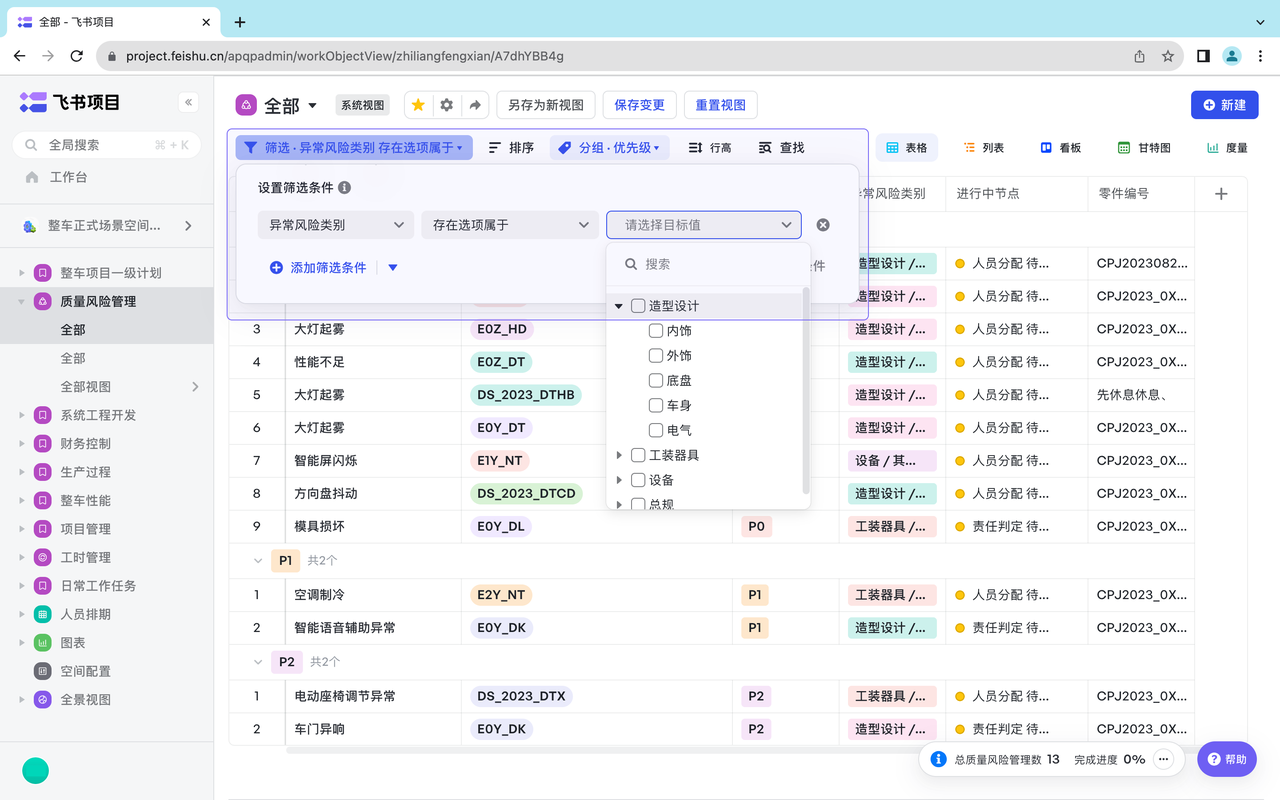Check the 车身 checkbox
This screenshot has width=1280, height=800.
pos(656,406)
